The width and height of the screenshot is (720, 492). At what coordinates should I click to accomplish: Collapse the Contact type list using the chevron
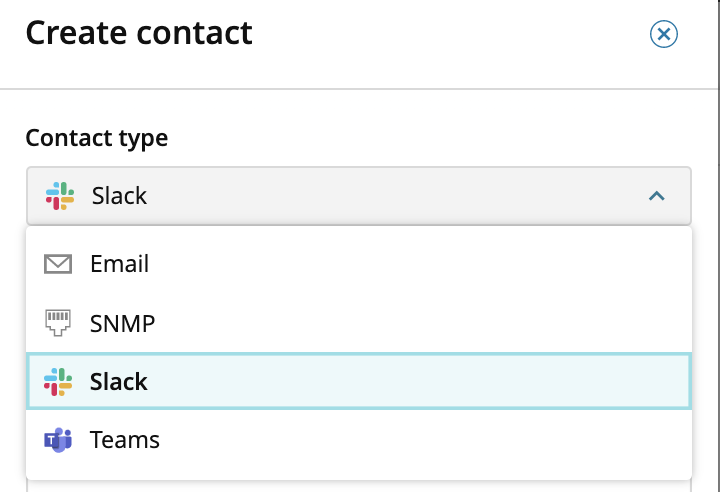657,196
